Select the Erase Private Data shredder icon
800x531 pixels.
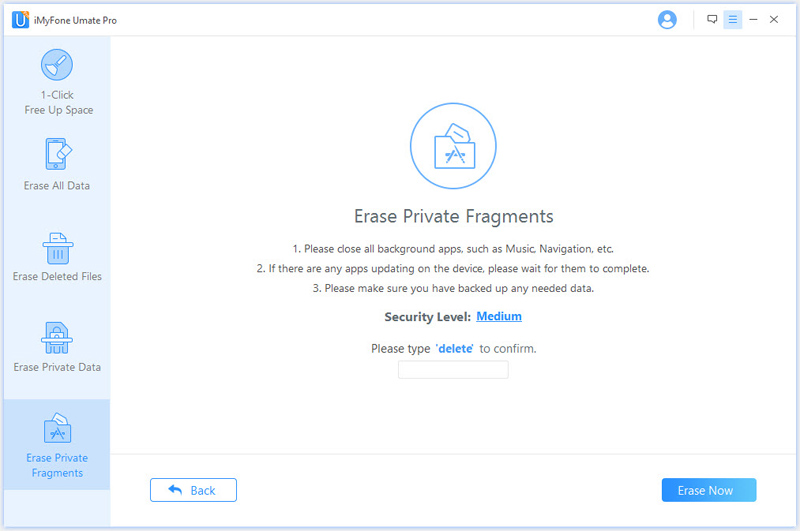(57, 338)
